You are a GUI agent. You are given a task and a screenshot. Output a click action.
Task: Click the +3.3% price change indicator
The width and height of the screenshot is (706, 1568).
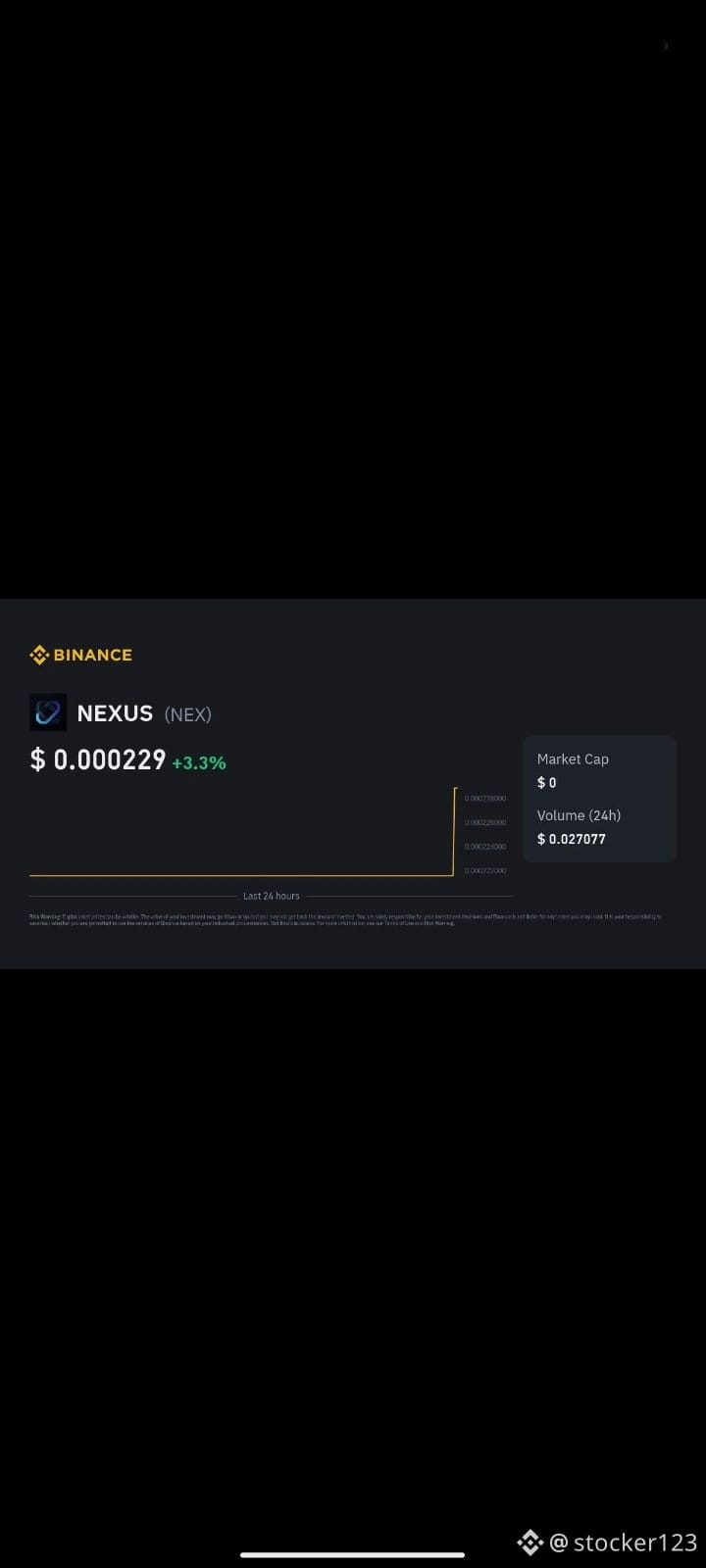pos(199,762)
